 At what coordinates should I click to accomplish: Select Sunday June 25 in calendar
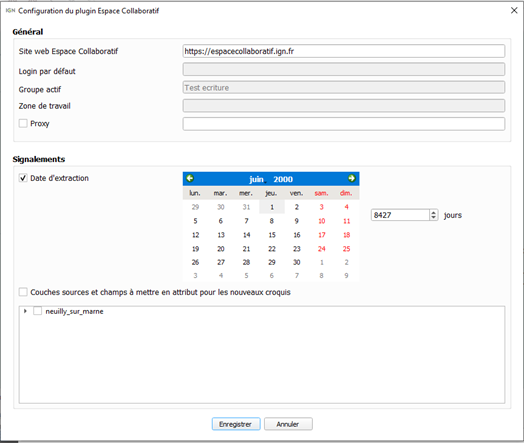pos(347,249)
